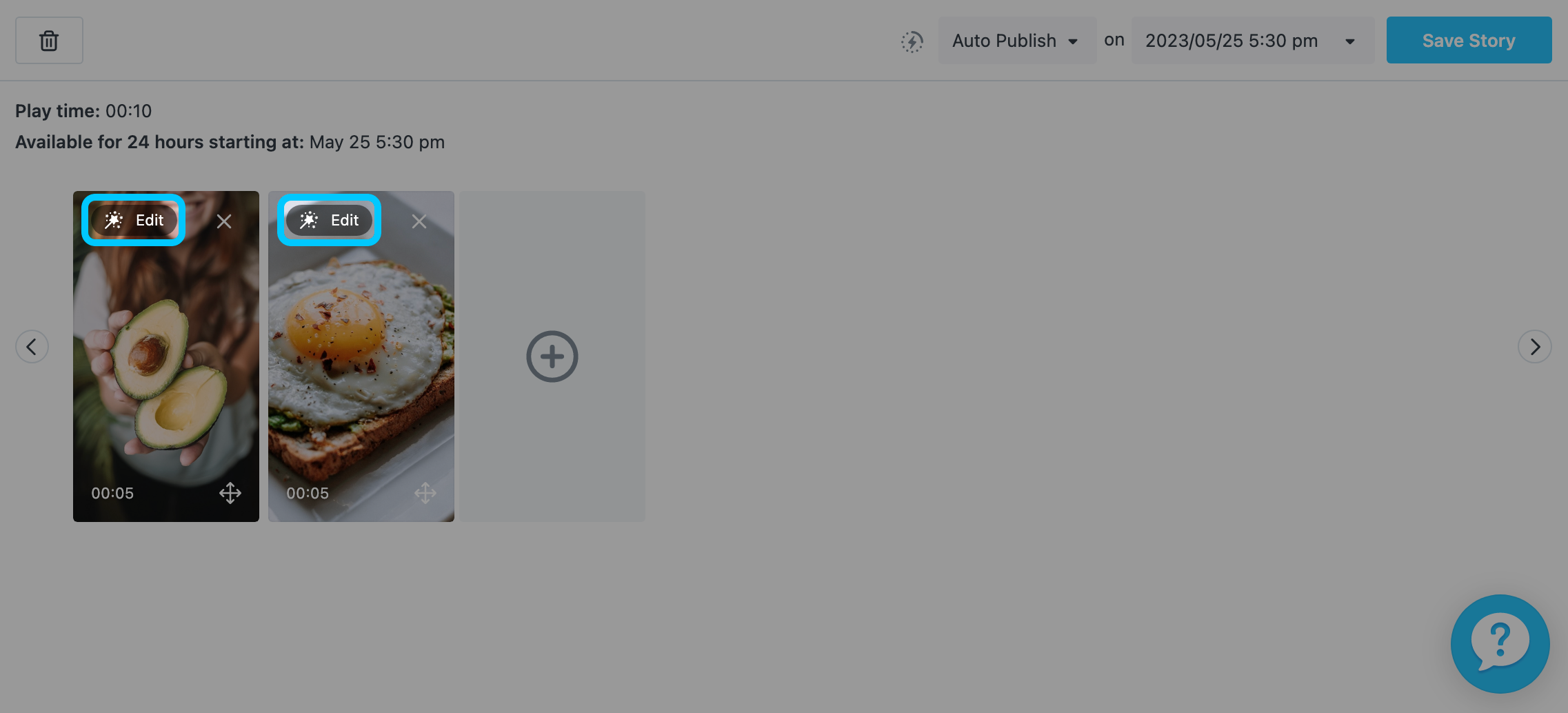The height and width of the screenshot is (713, 1568).
Task: Click the 00:05 duration on egg slide
Action: tap(308, 493)
